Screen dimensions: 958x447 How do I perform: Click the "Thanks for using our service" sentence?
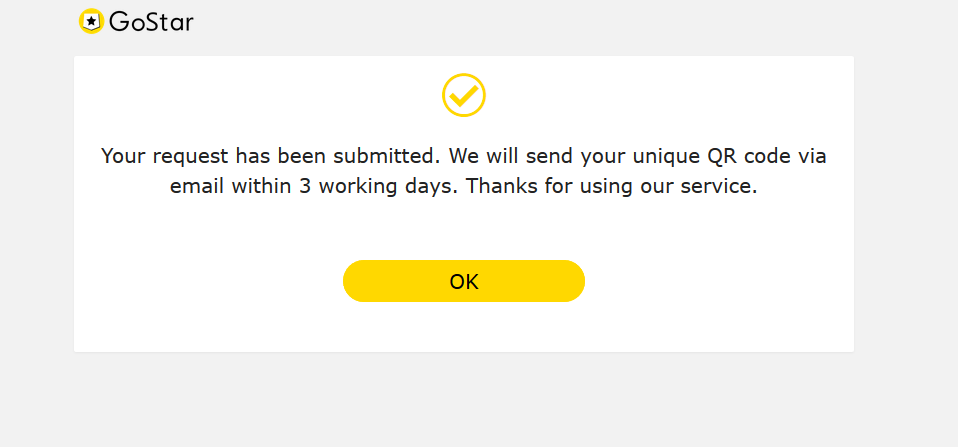pos(612,186)
